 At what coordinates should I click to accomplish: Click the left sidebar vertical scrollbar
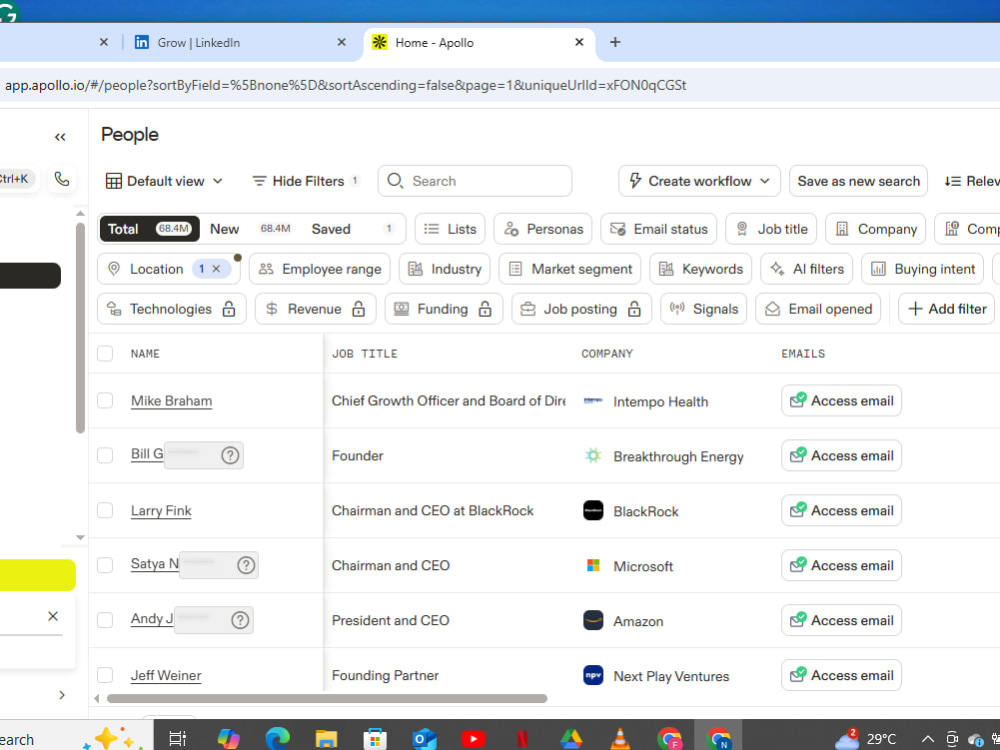point(80,328)
